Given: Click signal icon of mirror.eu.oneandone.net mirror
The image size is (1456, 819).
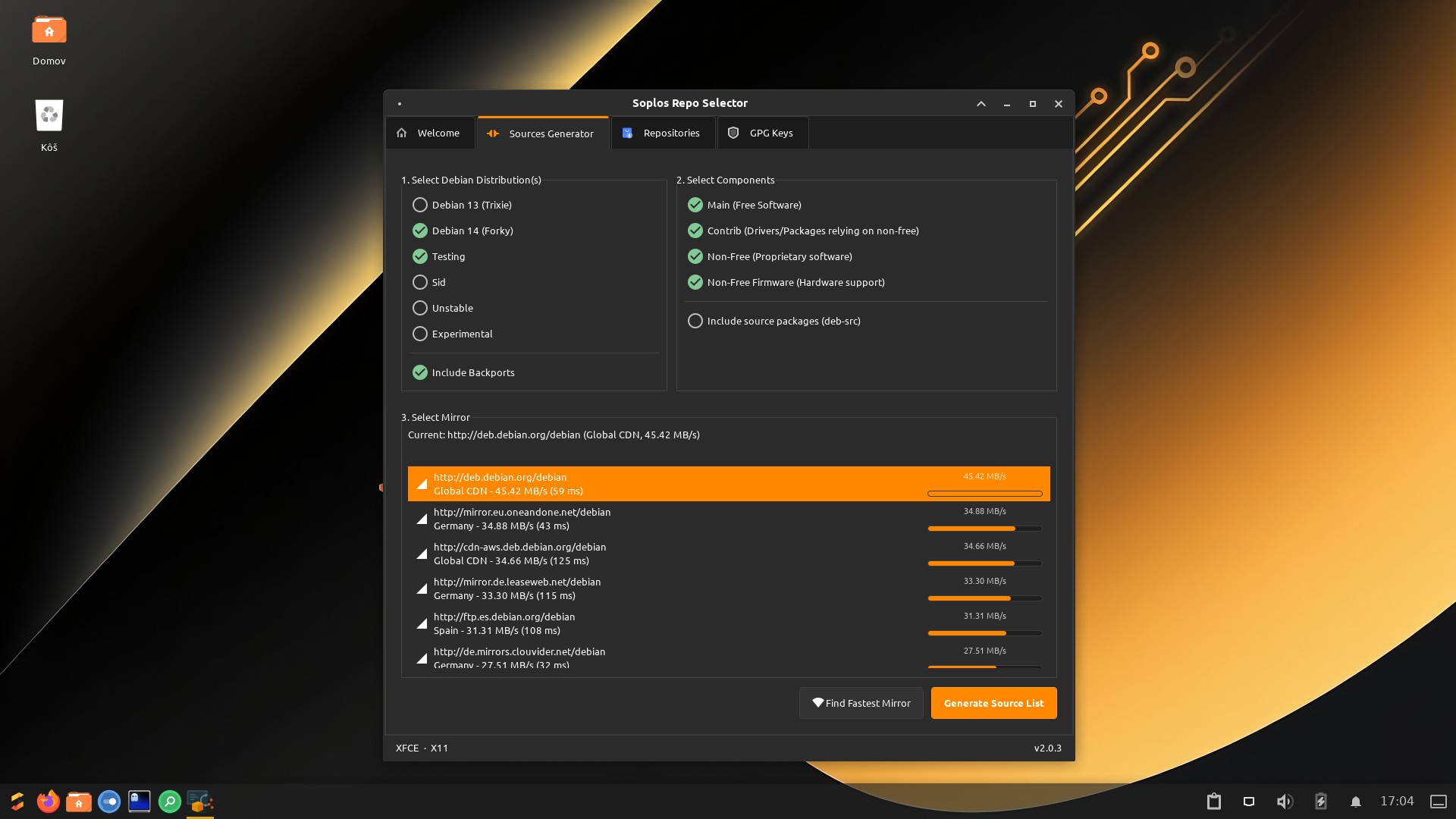Looking at the screenshot, I should coord(422,519).
